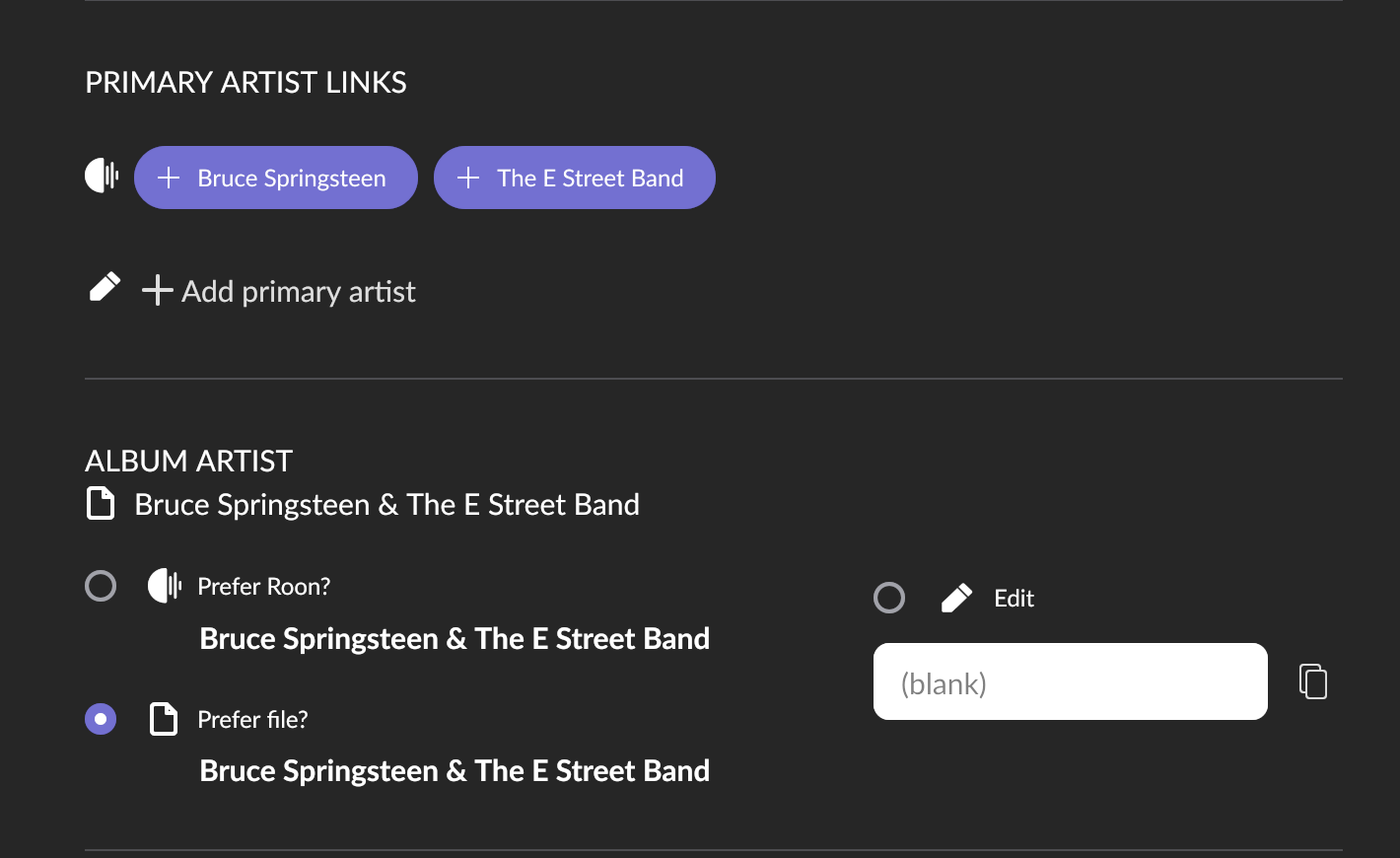Click the plus icon in E Street Band pill
Viewport: 1400px width, 858px height.
tap(468, 178)
